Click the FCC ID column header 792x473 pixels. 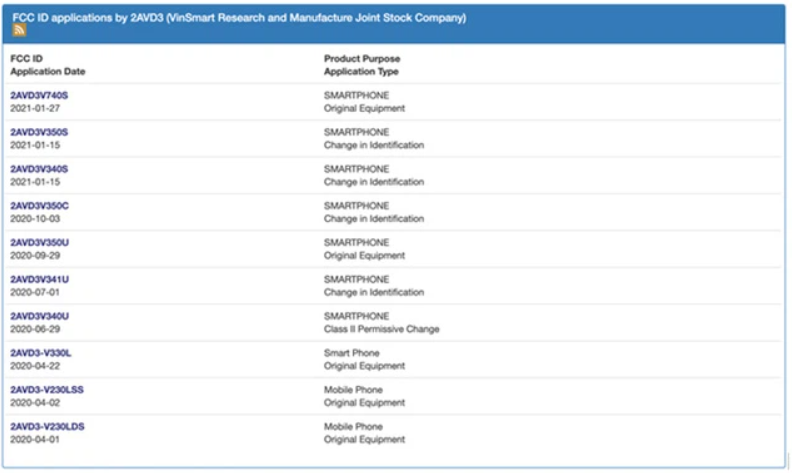(26, 59)
